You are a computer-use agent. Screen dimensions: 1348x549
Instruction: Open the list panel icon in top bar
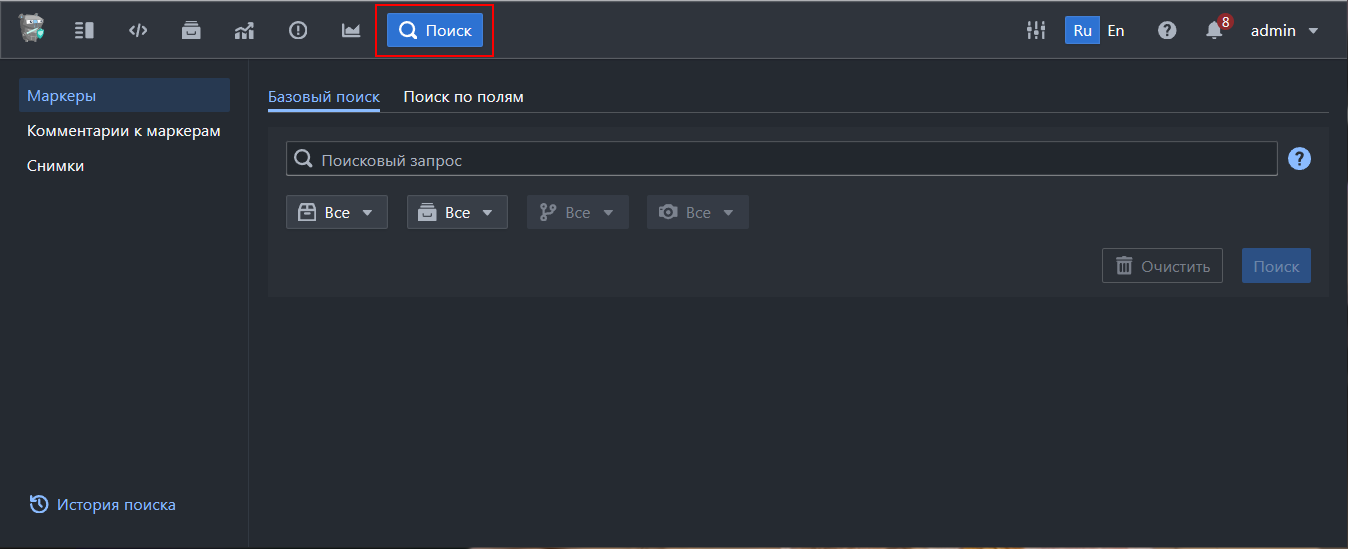tap(84, 30)
